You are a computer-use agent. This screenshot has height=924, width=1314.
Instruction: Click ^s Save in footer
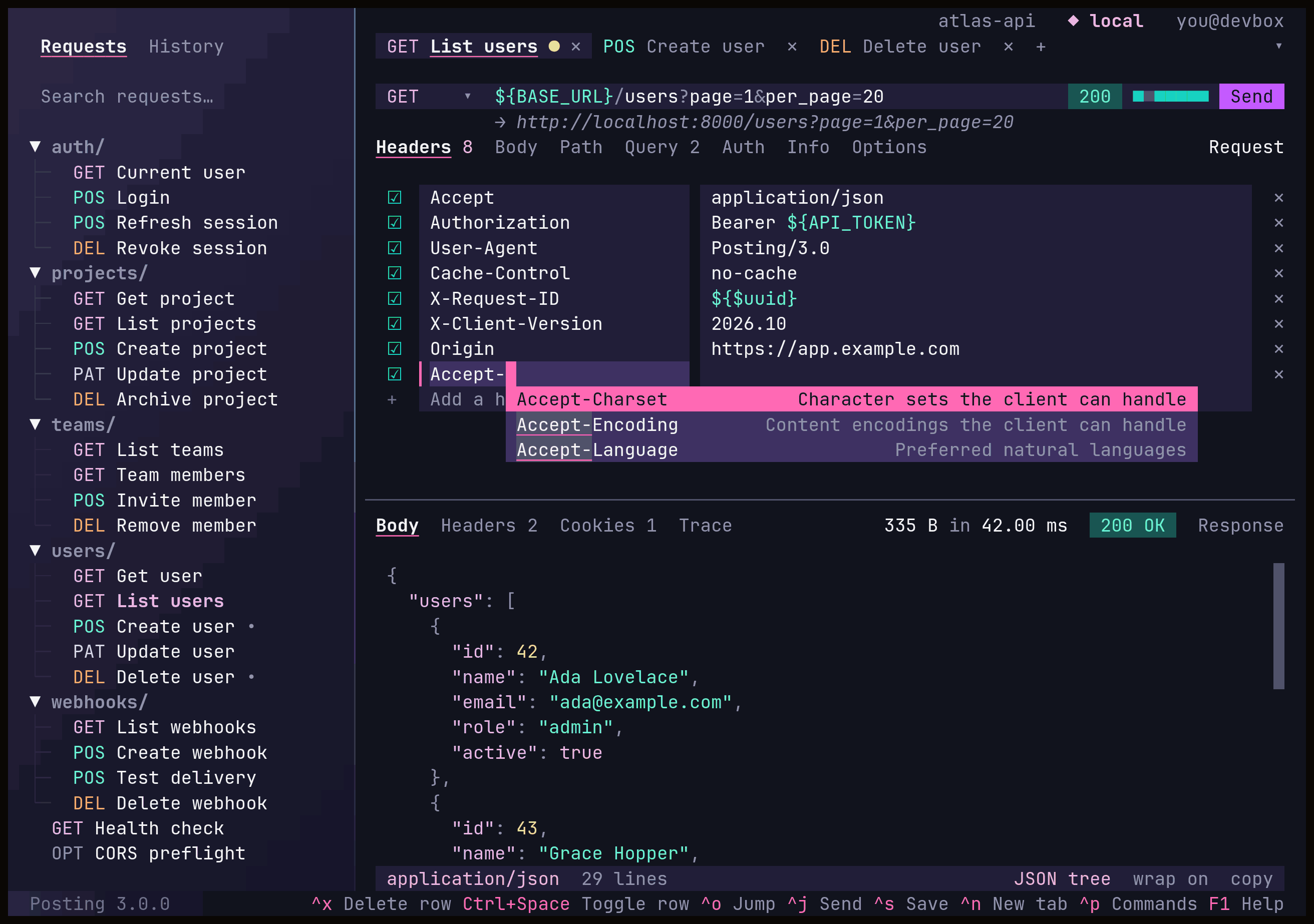(x=910, y=904)
